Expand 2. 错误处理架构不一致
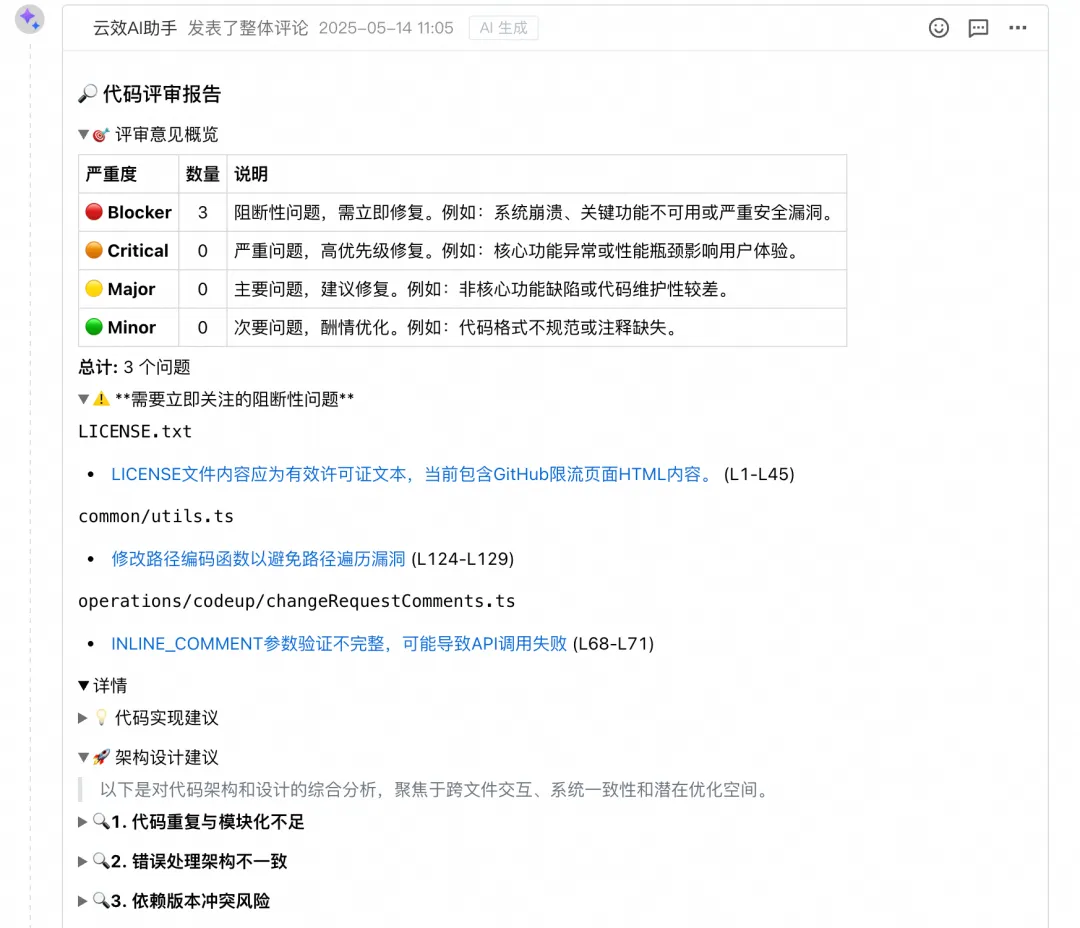Viewport: 1080px width, 928px height. pos(83,861)
